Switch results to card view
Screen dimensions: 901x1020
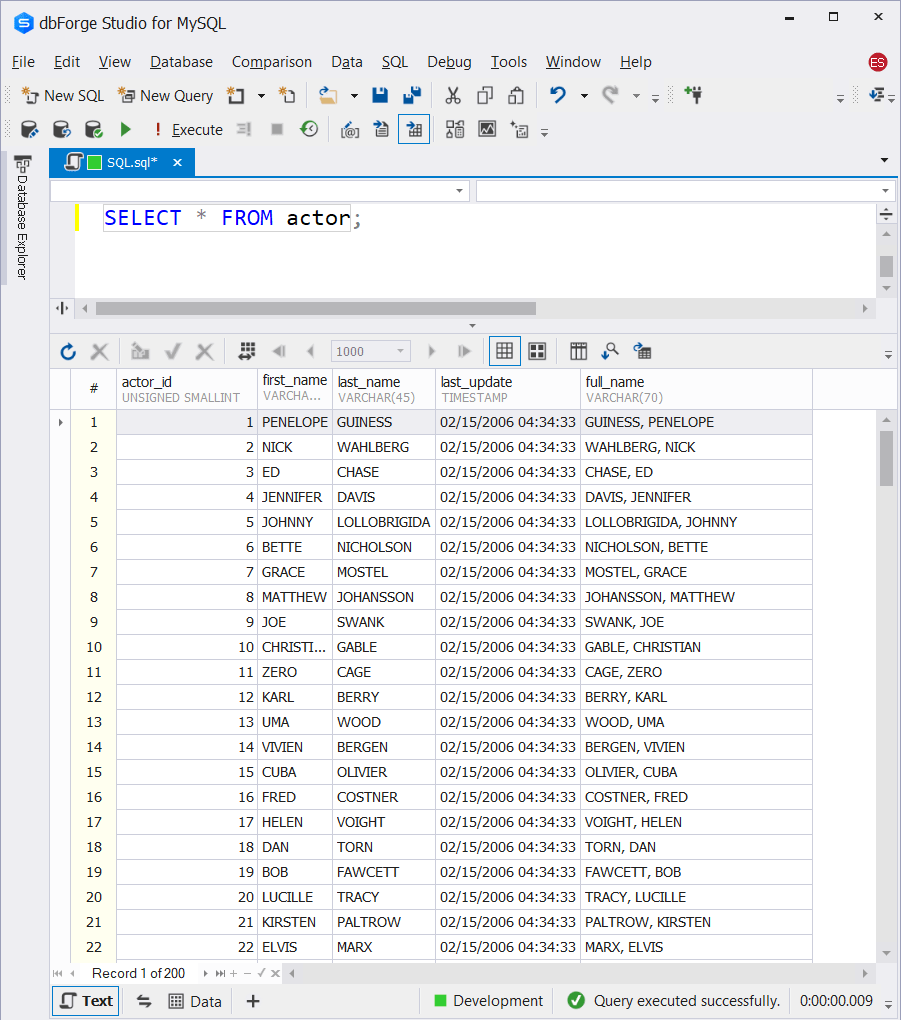537,352
